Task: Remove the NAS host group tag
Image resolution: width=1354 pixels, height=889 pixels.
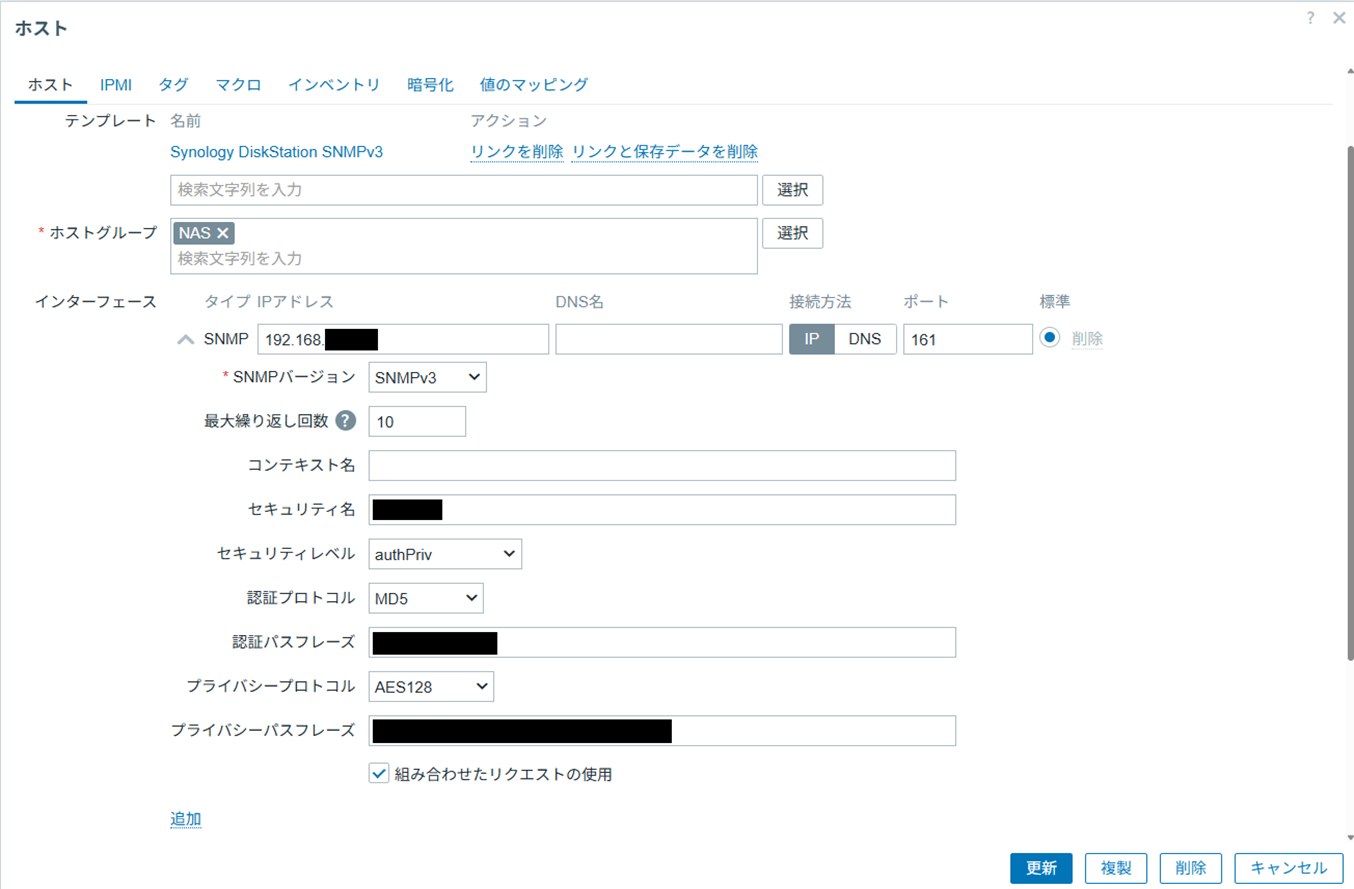Action: (223, 233)
